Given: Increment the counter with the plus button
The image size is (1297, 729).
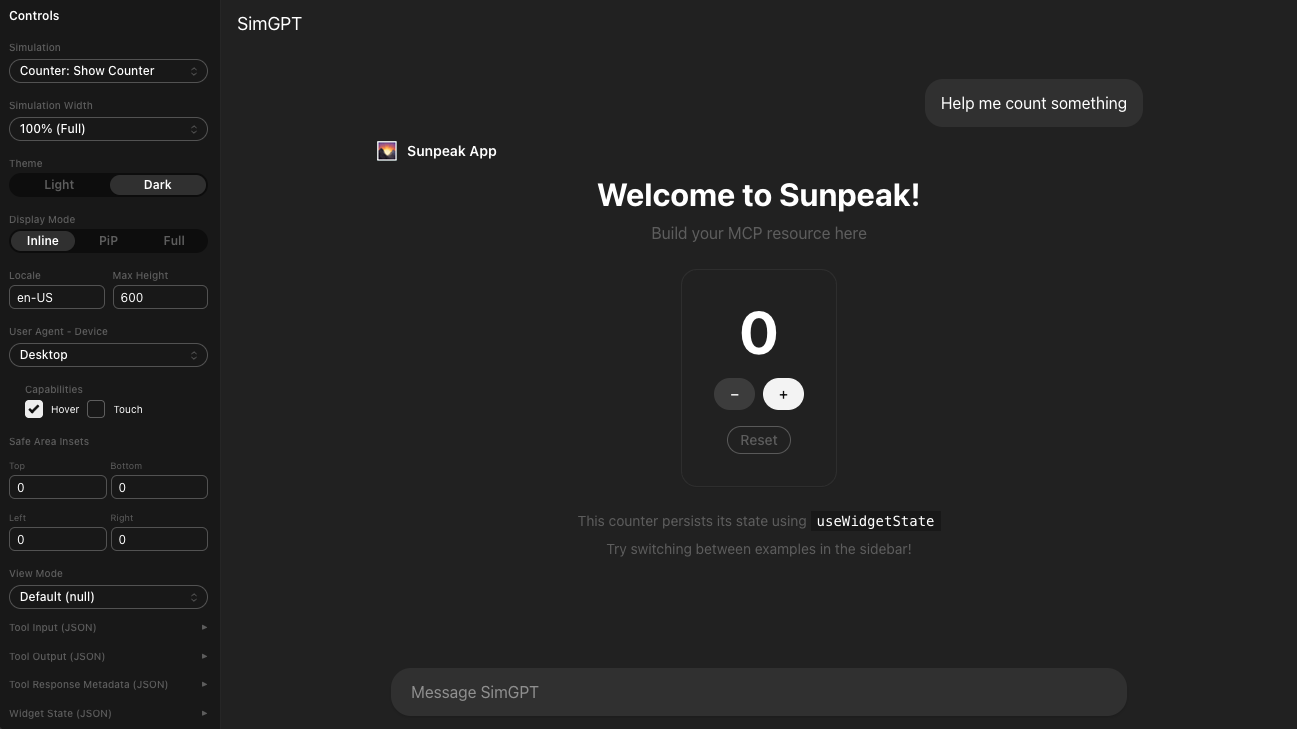Looking at the screenshot, I should click(783, 394).
